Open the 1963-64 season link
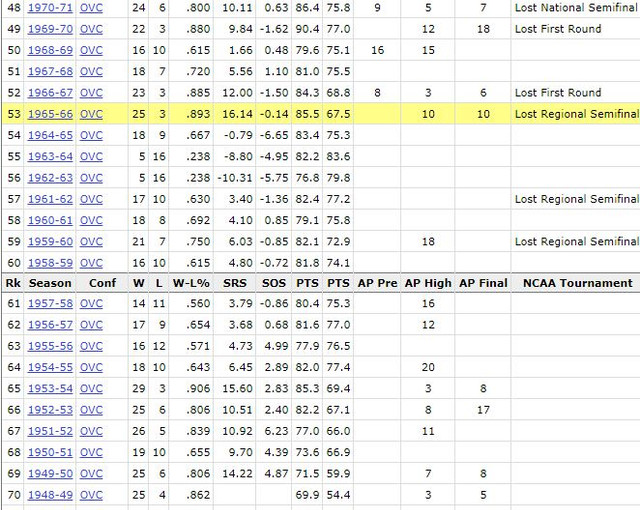Viewport: 640px width, 510px height. tap(50, 156)
